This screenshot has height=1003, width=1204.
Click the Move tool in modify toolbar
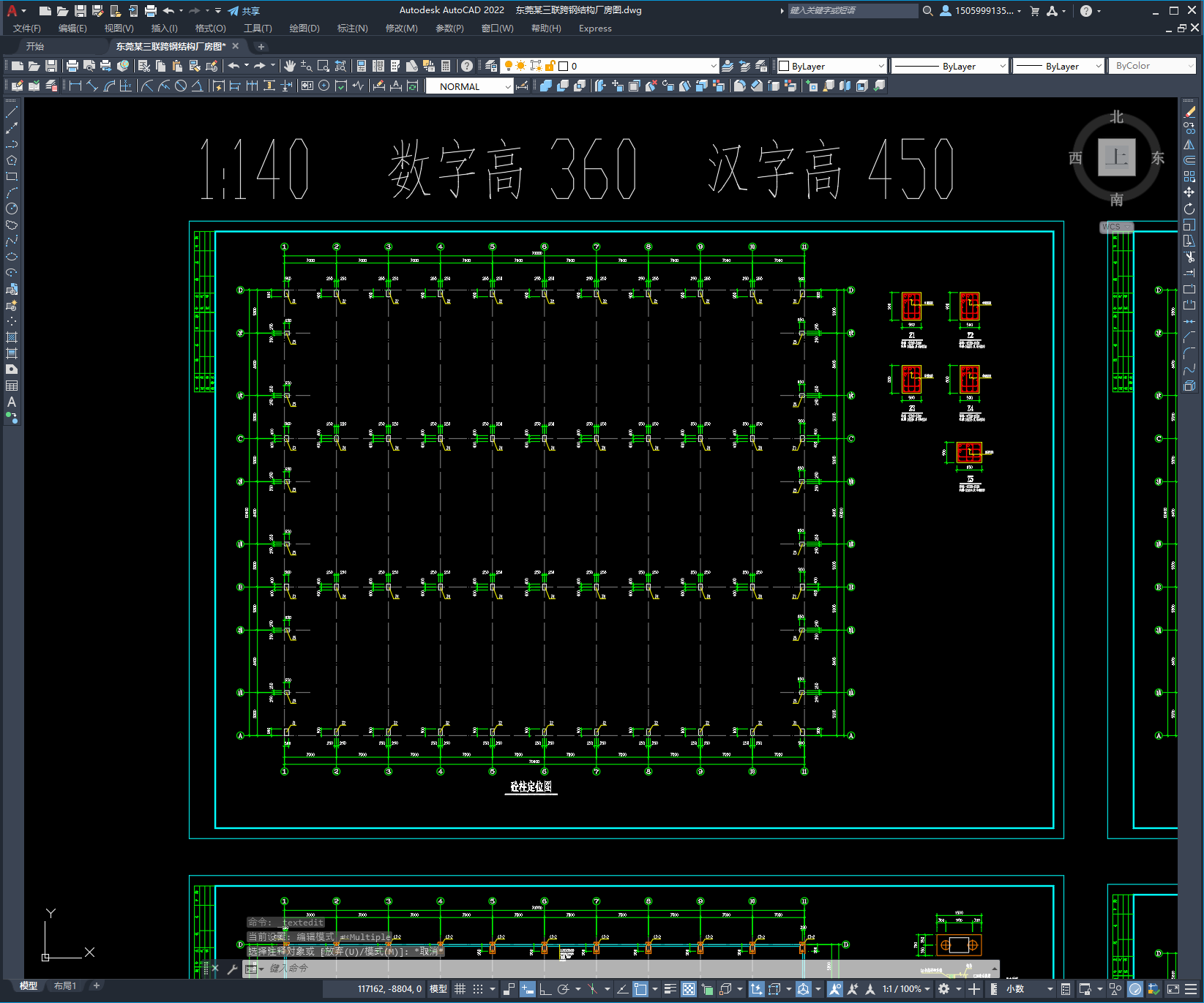pyautogui.click(x=1189, y=192)
